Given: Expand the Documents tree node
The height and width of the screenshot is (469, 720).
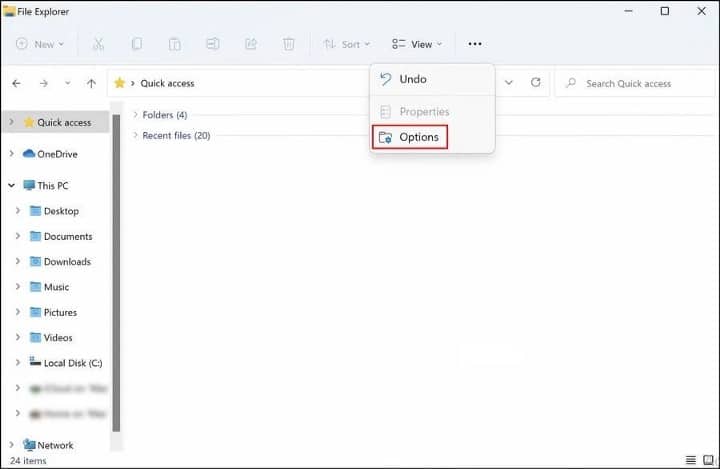Looking at the screenshot, I should (18, 236).
